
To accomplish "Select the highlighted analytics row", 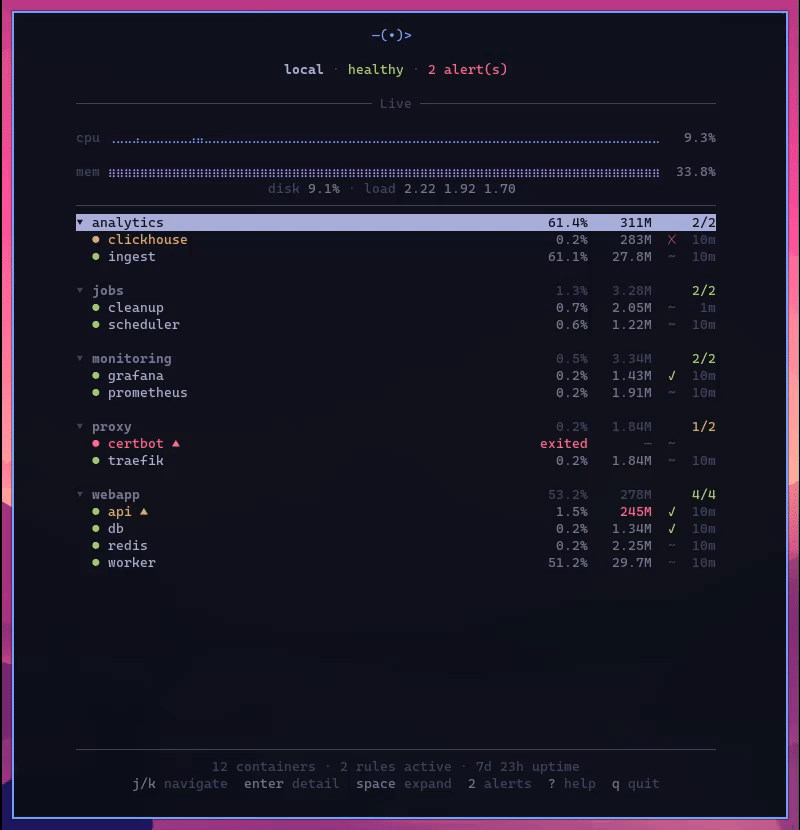I will coord(300,222).
